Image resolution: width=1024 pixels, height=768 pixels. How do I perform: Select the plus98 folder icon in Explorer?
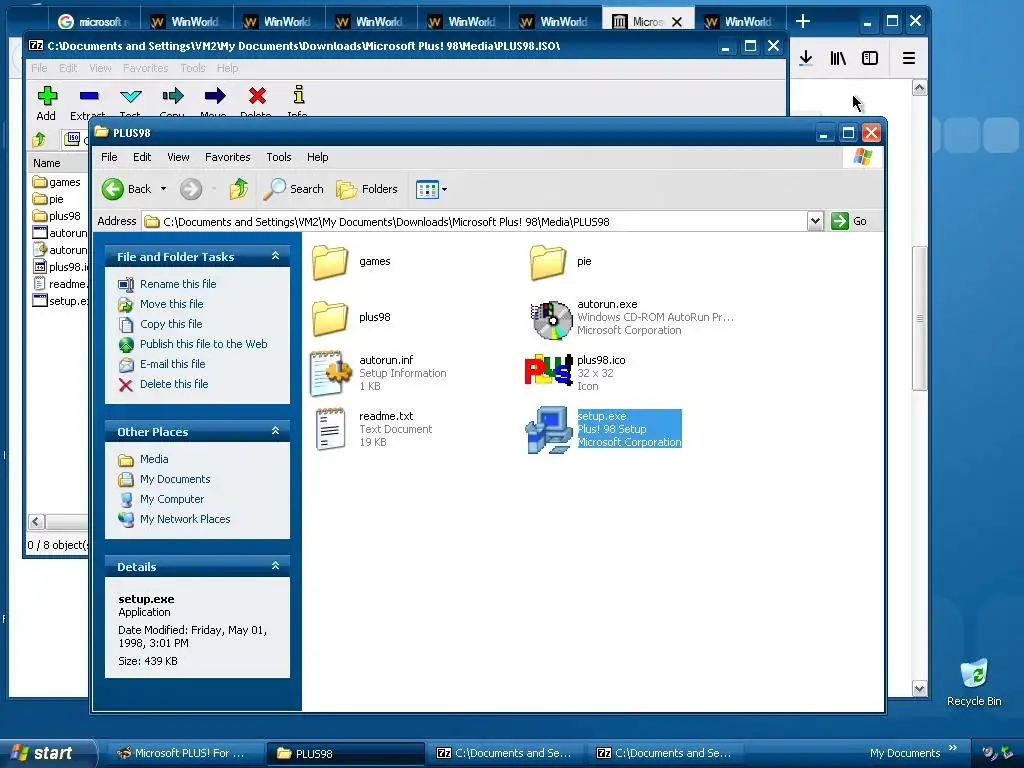330,317
